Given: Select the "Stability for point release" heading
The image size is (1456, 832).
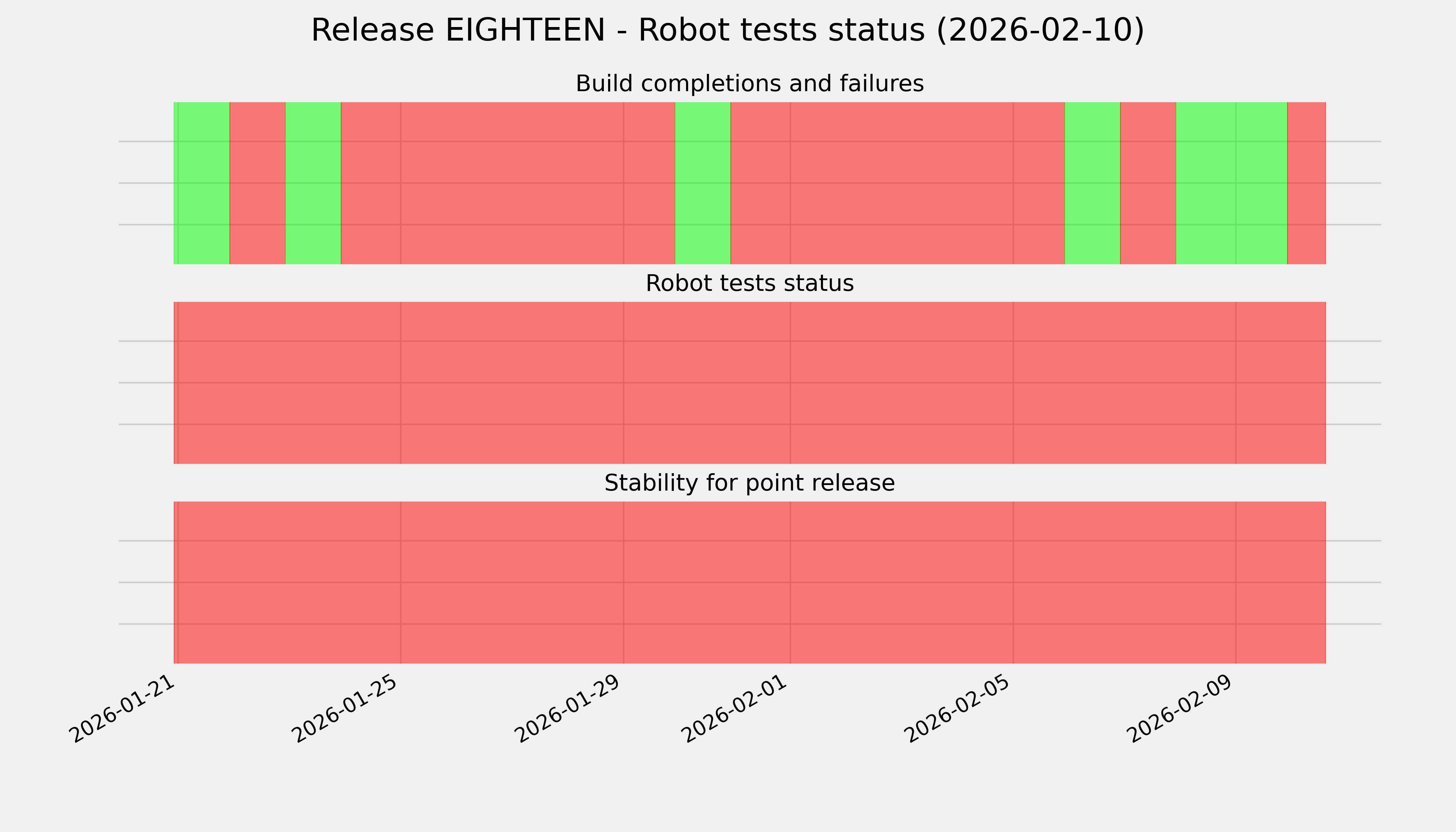Looking at the screenshot, I should 749,484.
